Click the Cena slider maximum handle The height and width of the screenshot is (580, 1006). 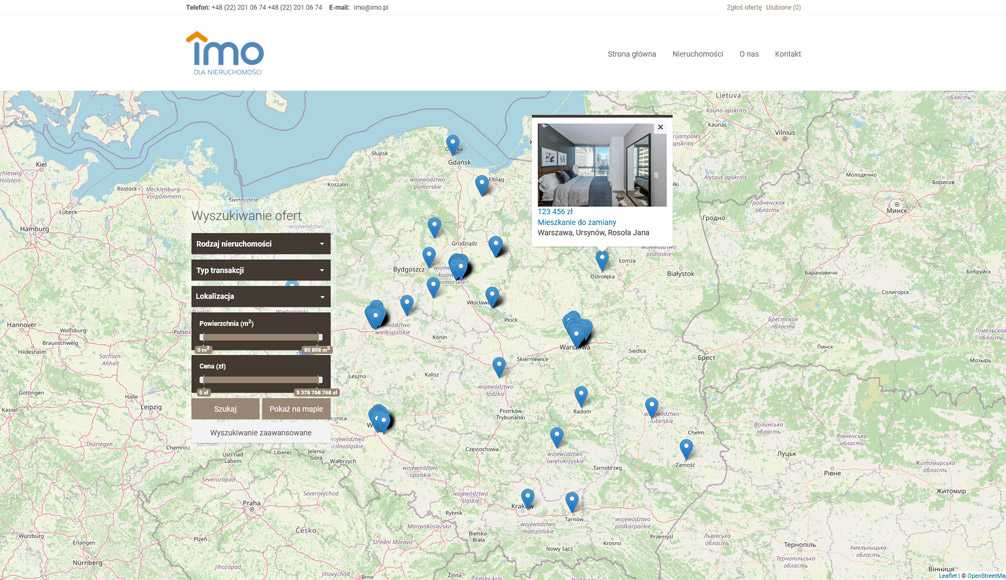click(320, 379)
